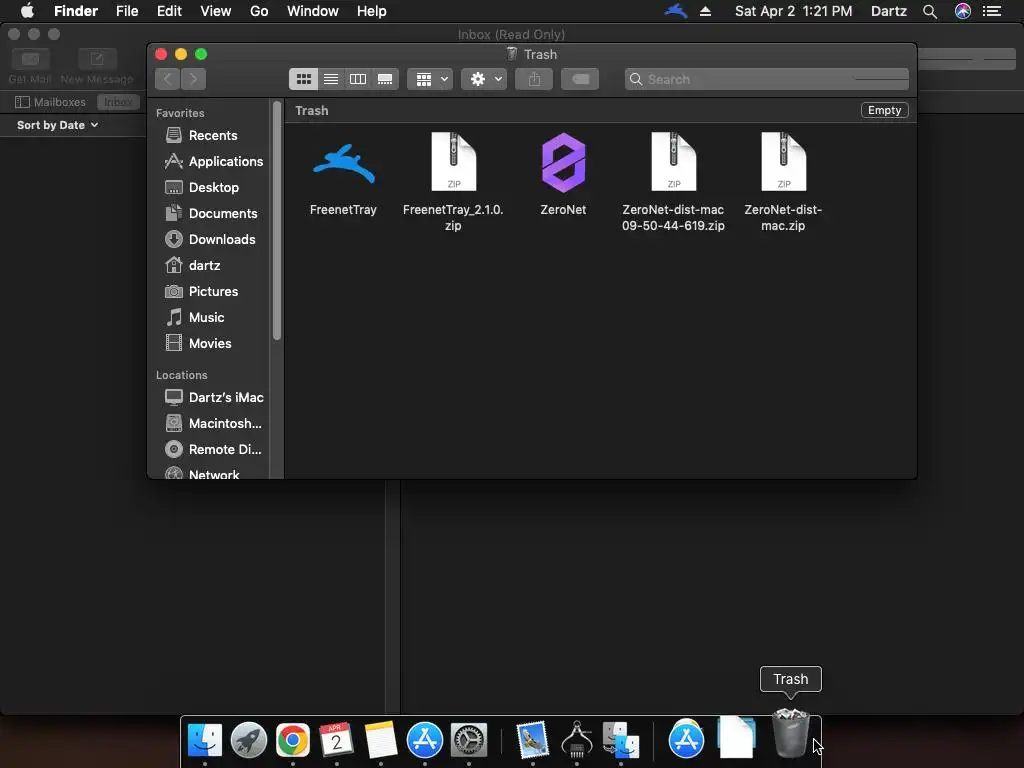Screen dimensions: 1024x768
Task: Select the Inbox tab in Mail window
Action: (x=118, y=102)
